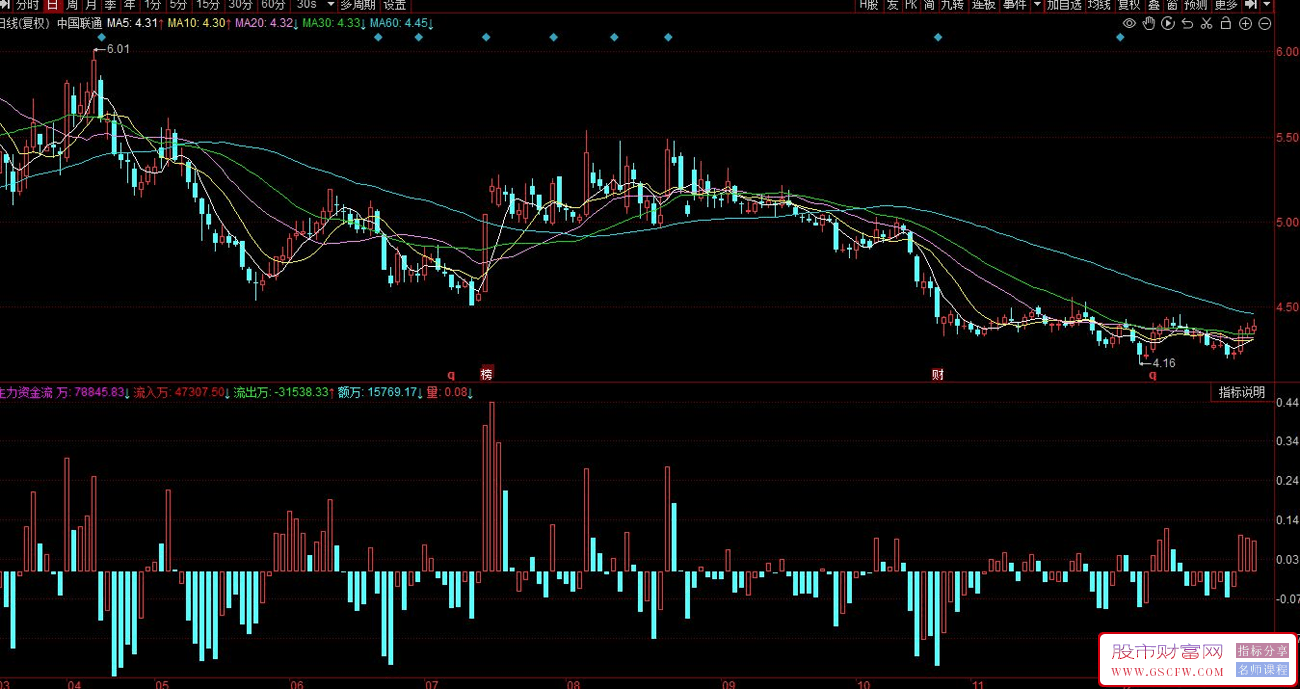Click the diamond event marker above the 财 marker
This screenshot has width=1300, height=689.
[938, 37]
